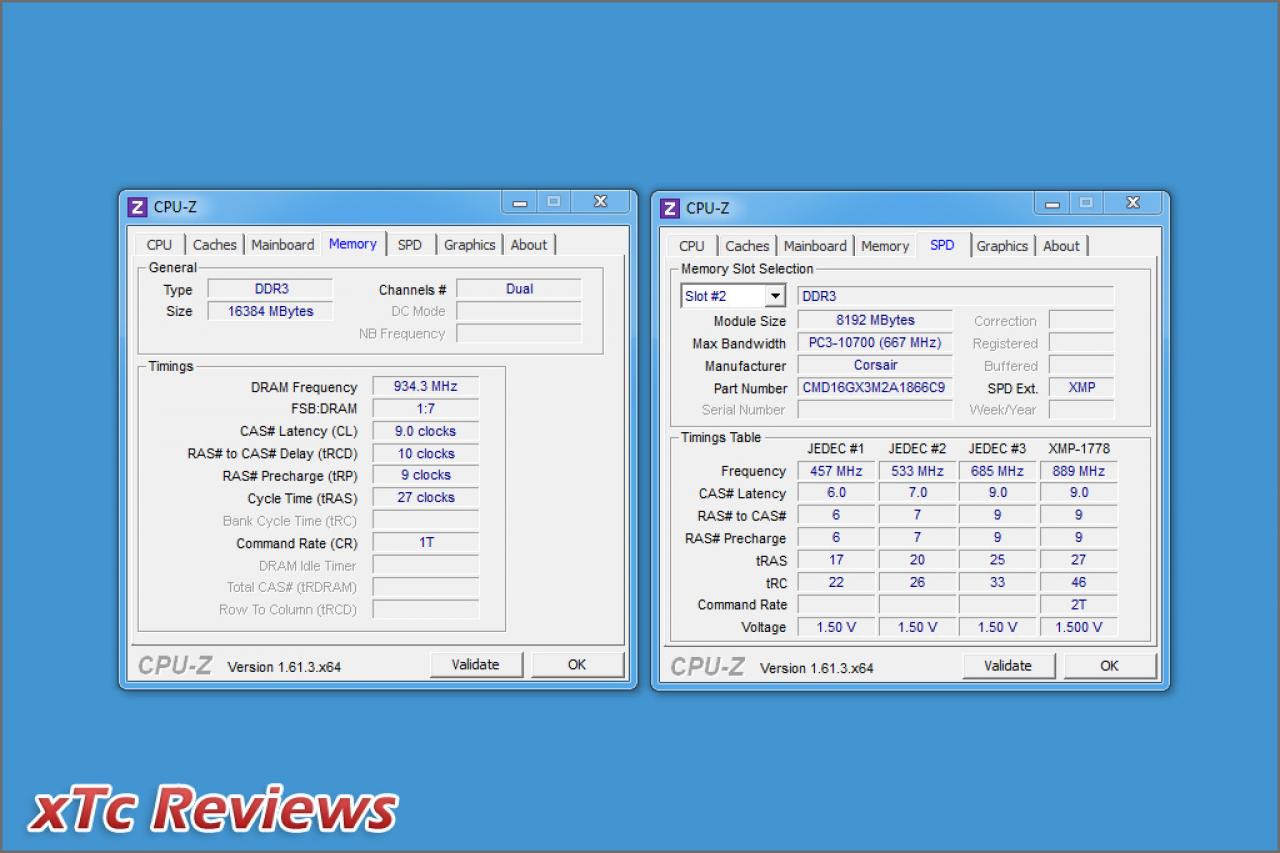Select Memory tab in right window
Screen dimensions: 1280x853
coord(885,246)
